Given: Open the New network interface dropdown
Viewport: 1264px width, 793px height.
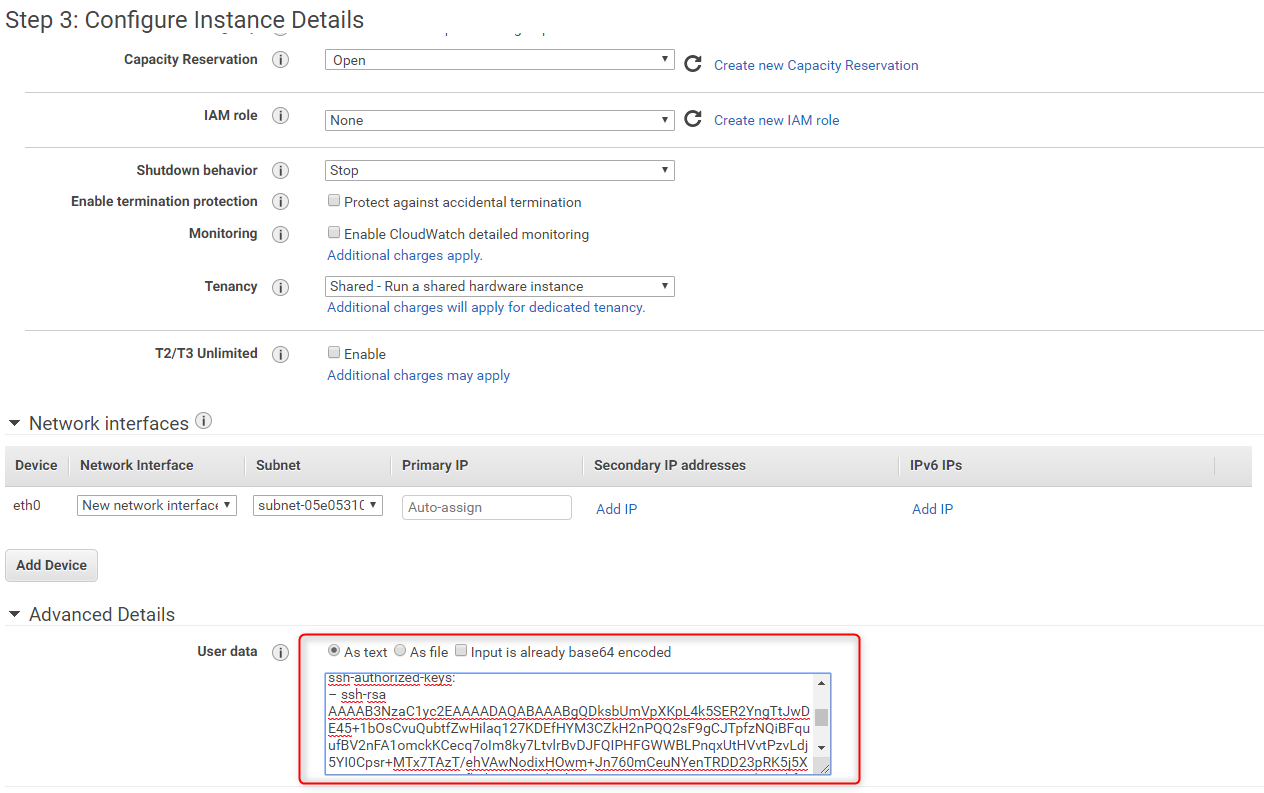Looking at the screenshot, I should [x=157, y=505].
